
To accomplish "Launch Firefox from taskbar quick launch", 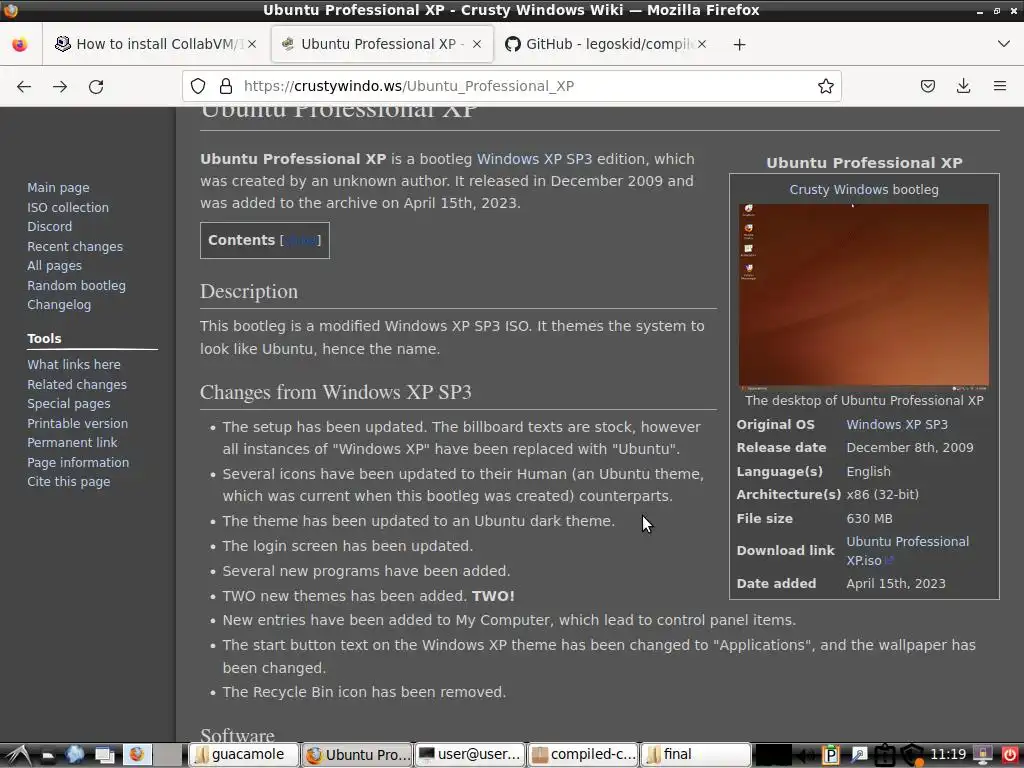I will tap(136, 755).
